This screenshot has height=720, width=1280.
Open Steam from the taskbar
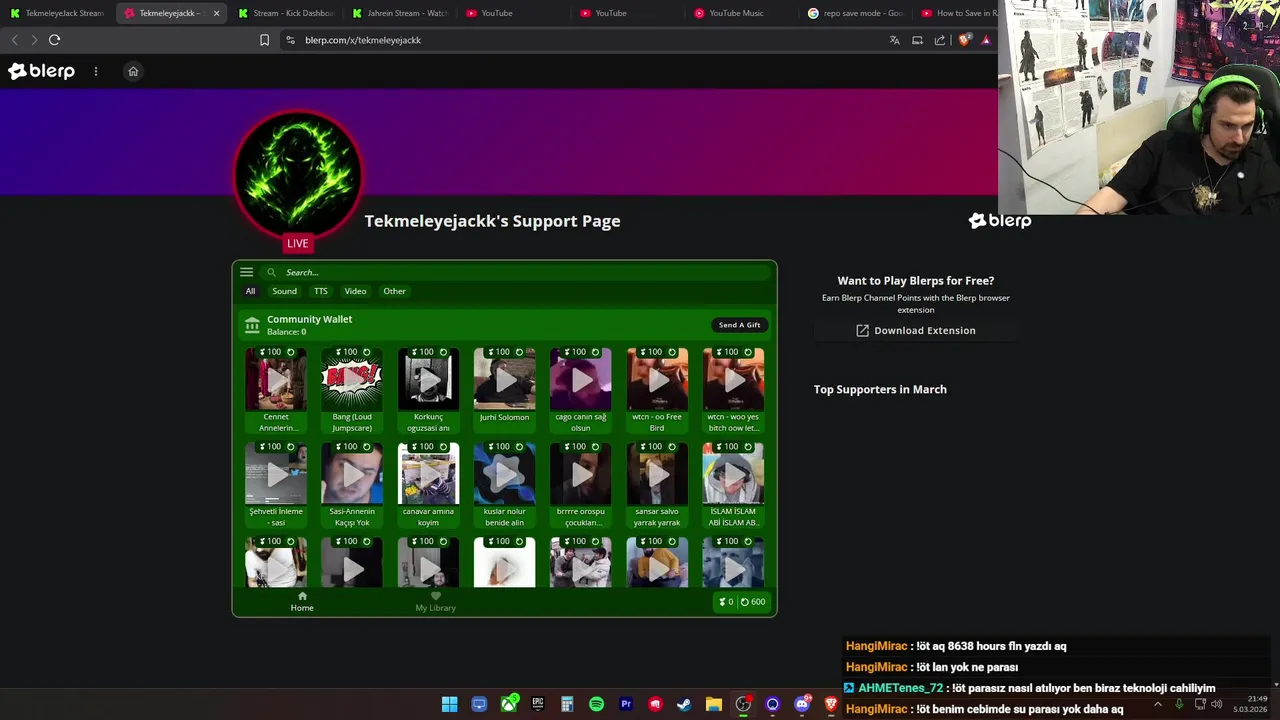pyautogui.click(x=684, y=704)
